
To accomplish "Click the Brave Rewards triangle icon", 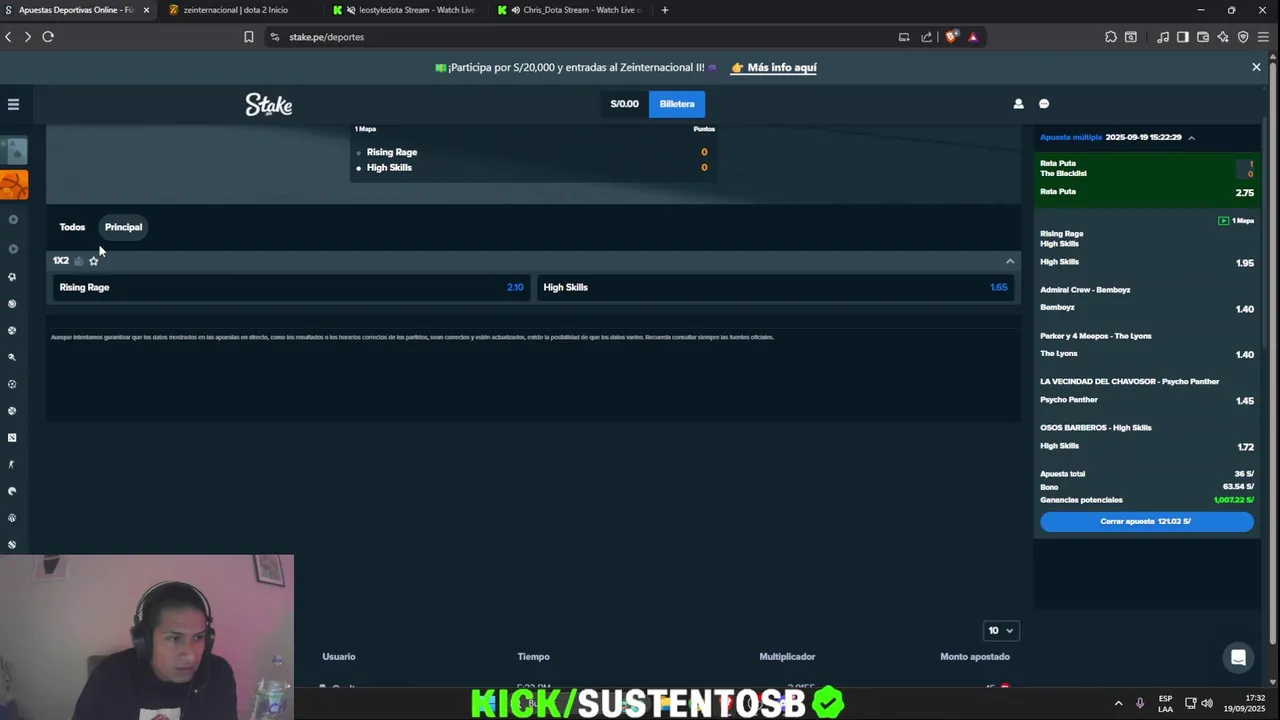I will pyautogui.click(x=973, y=37).
